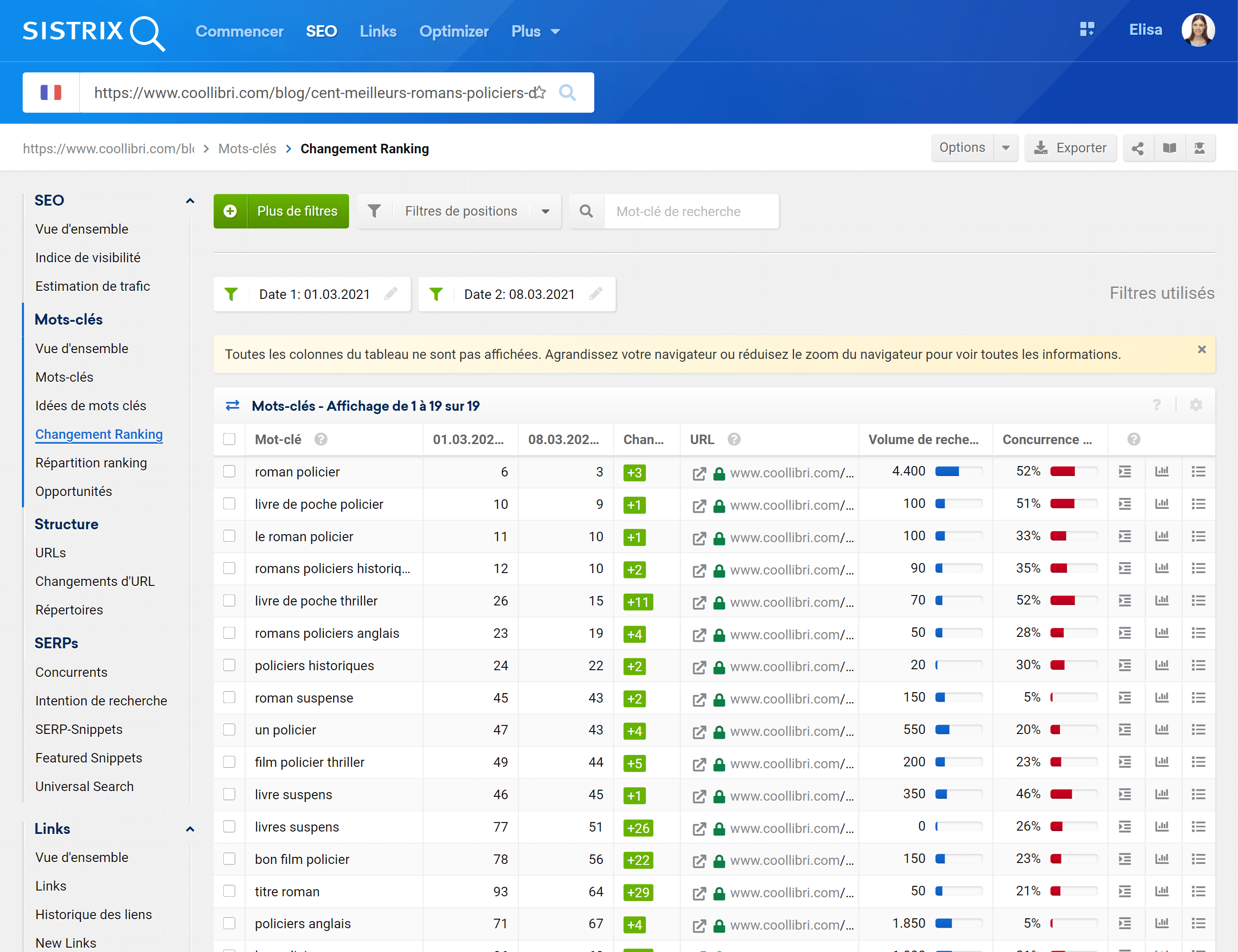
Task: Check the roman policier row checkbox
Action: click(x=229, y=471)
